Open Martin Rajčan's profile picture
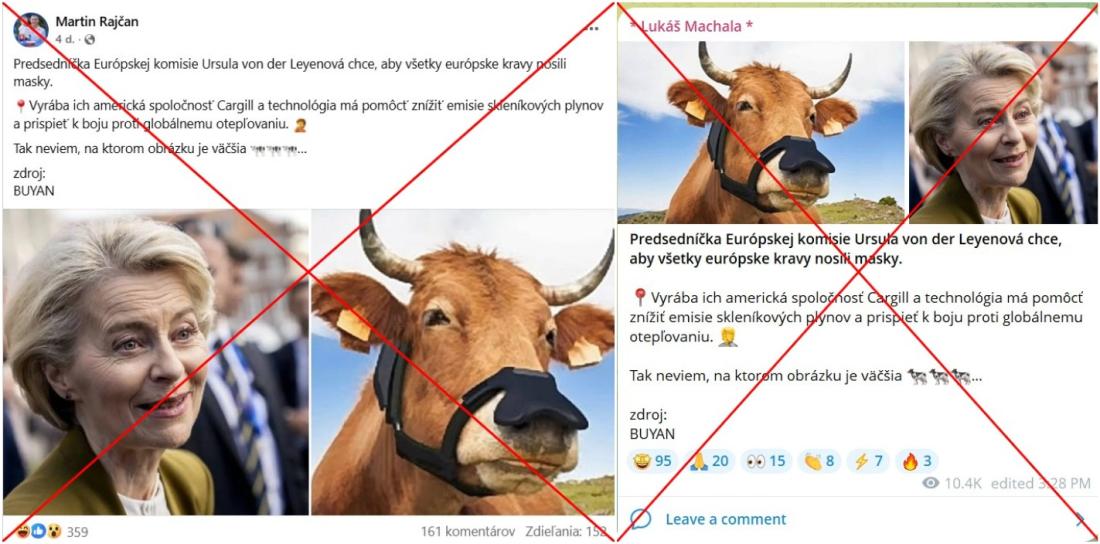The height and width of the screenshot is (544, 1100). (x=31, y=29)
